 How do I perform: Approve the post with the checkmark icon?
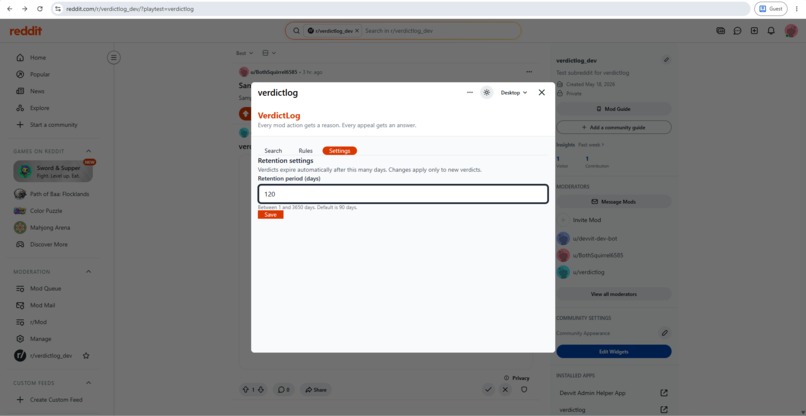click(488, 390)
